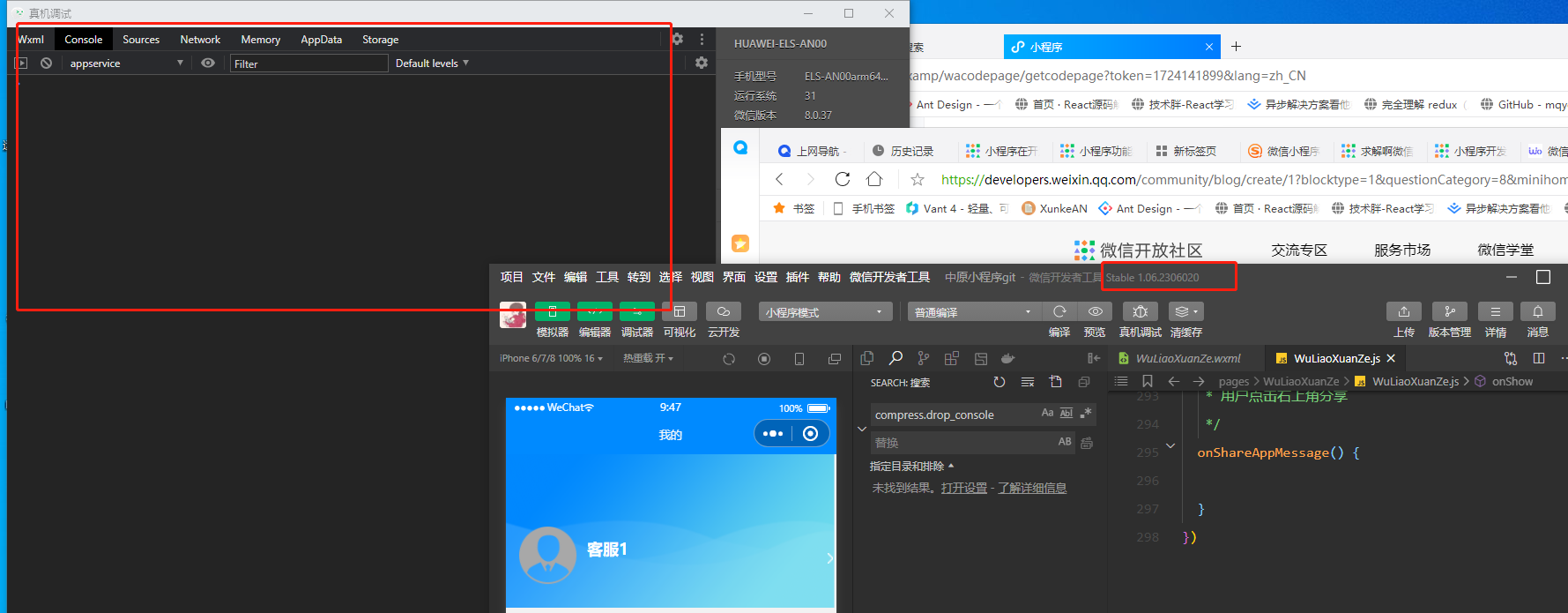This screenshot has width=1568, height=613.
Task: Open the 工具 menu
Action: pyautogui.click(x=606, y=277)
